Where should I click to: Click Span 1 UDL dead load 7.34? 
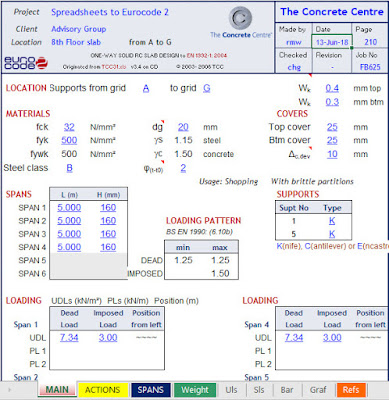click(x=69, y=338)
